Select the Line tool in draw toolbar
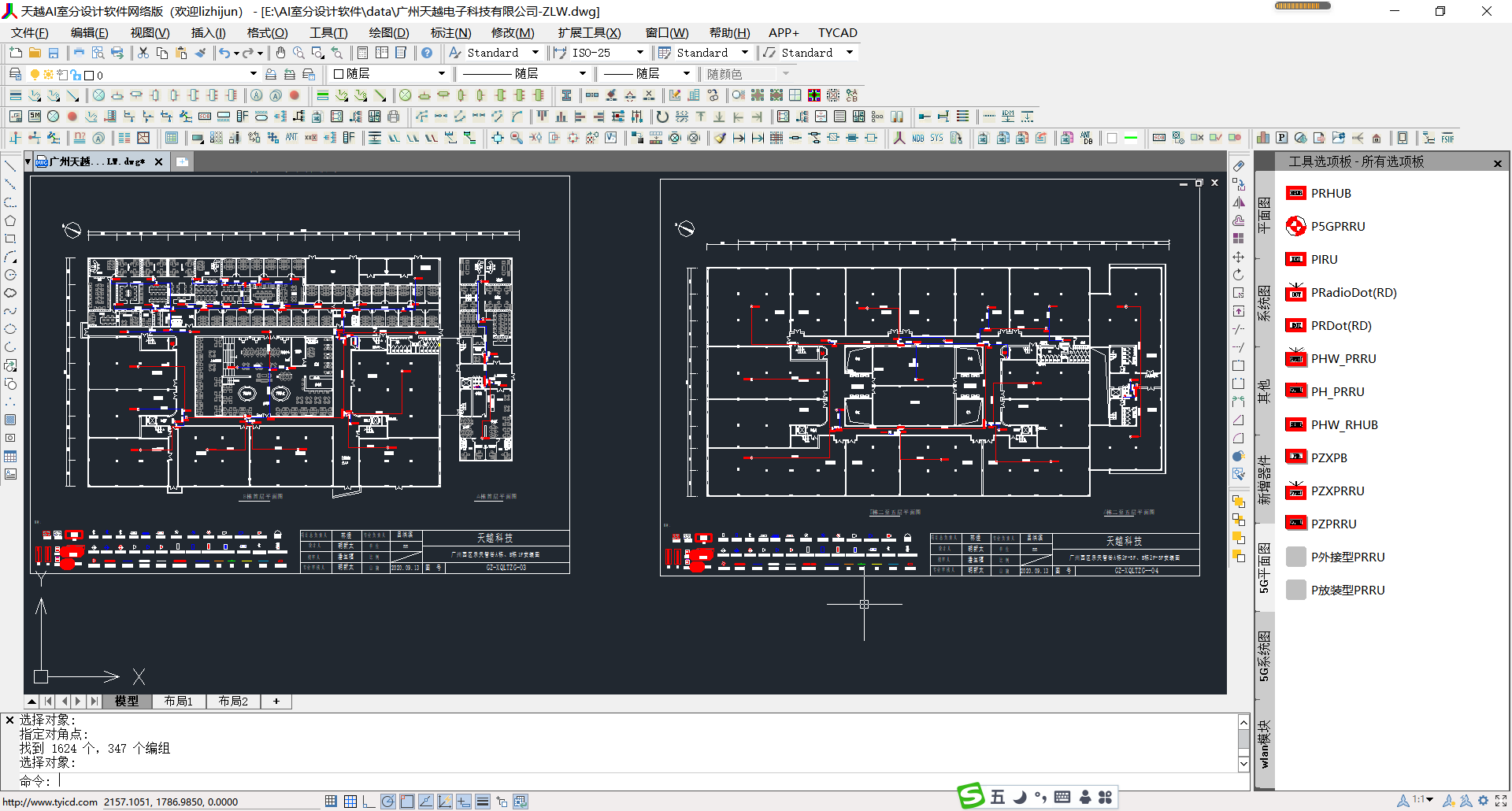The width and height of the screenshot is (1512, 811). (10, 166)
